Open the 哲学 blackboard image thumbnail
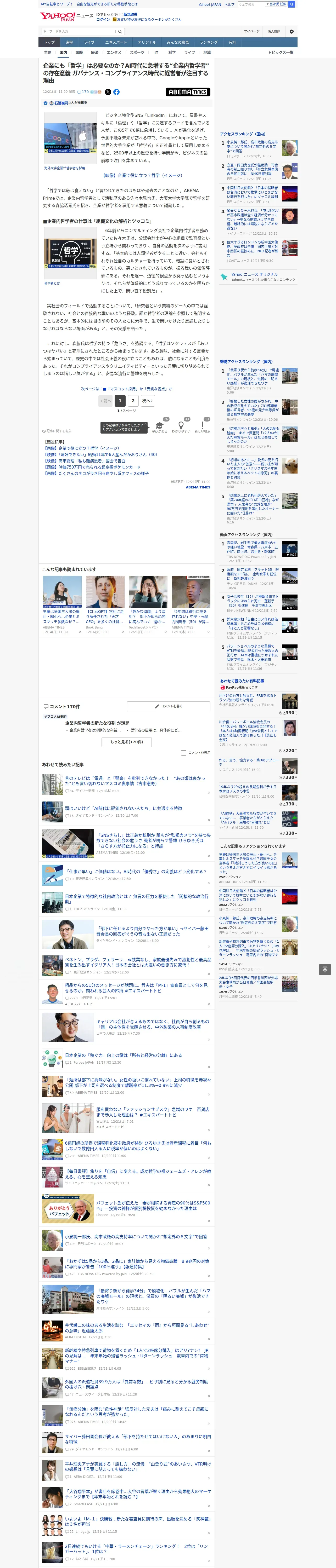The image size is (336, 1568). pos(70,253)
